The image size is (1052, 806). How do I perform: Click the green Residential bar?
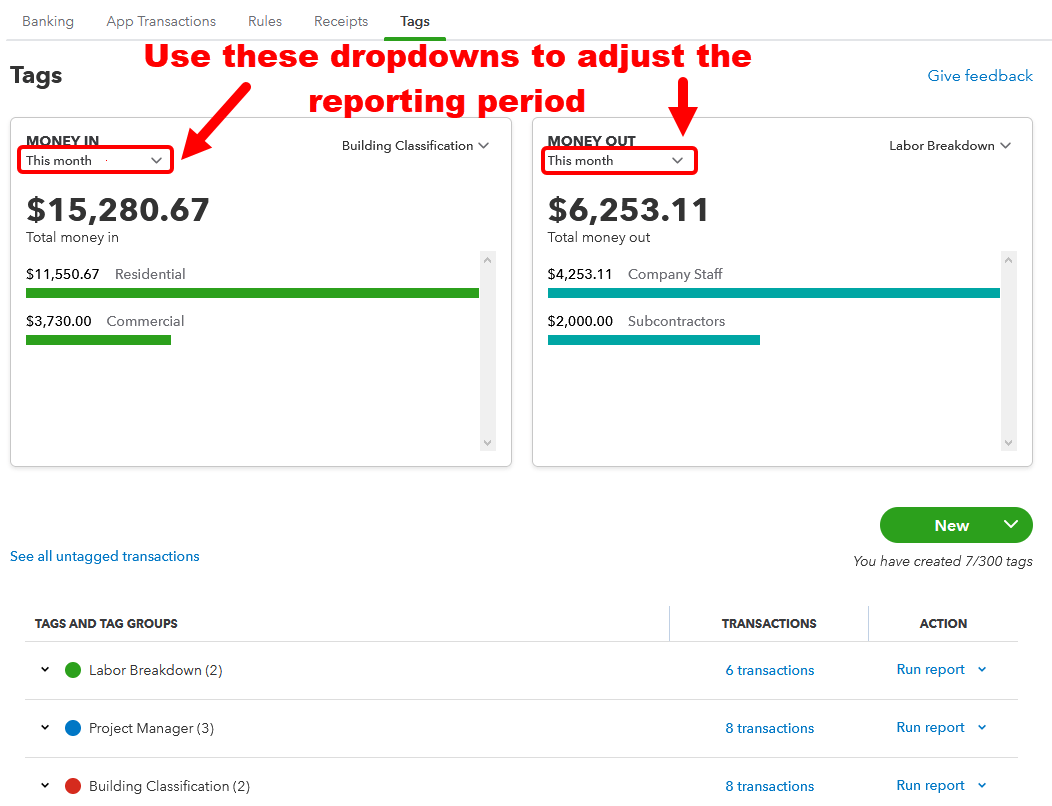coord(252,293)
